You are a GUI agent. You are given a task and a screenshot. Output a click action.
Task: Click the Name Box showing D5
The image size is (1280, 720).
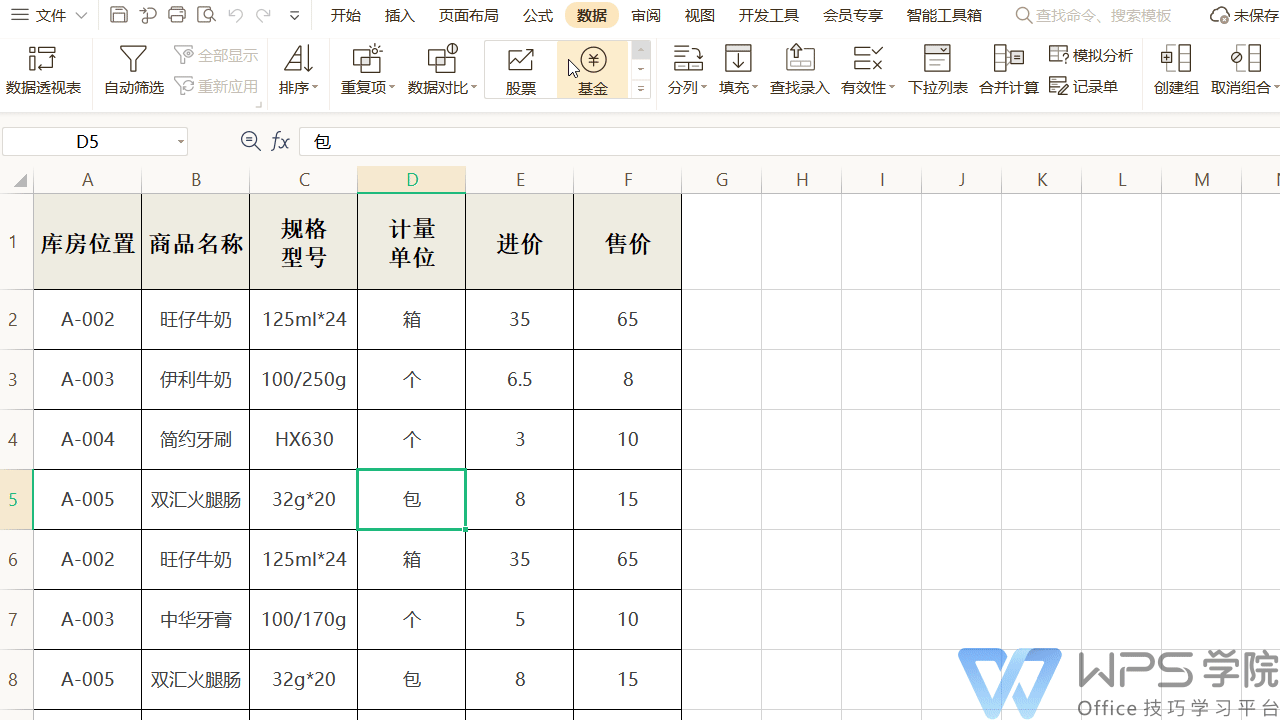88,142
